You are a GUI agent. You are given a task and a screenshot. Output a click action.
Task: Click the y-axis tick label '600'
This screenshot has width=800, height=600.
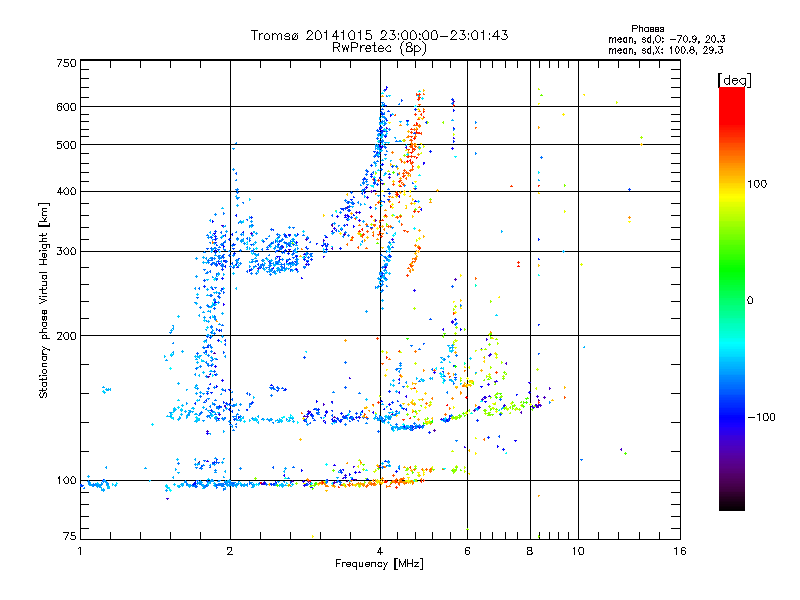coord(66,107)
